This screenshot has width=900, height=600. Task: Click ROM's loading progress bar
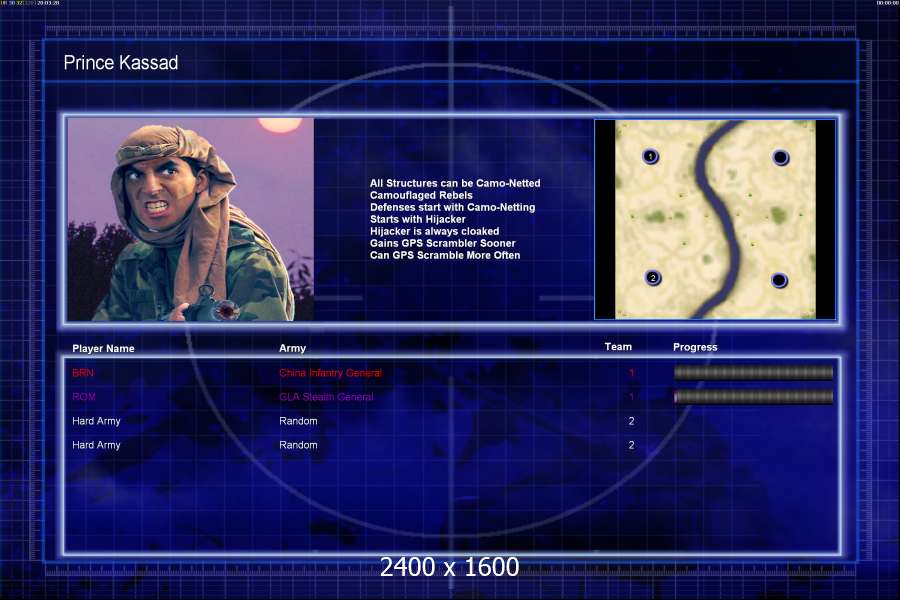[753, 397]
